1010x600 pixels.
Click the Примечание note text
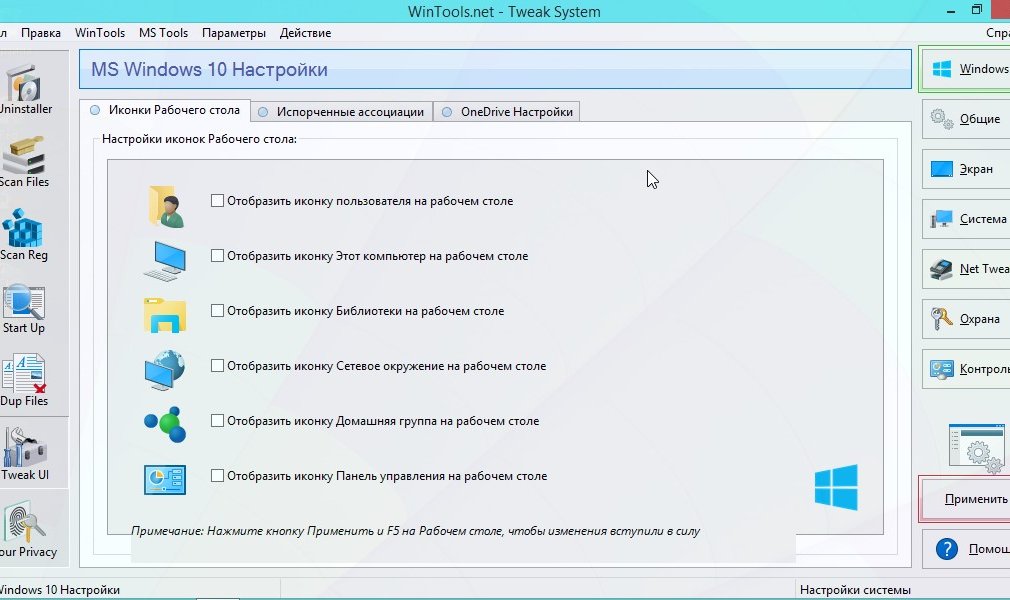click(x=415, y=531)
